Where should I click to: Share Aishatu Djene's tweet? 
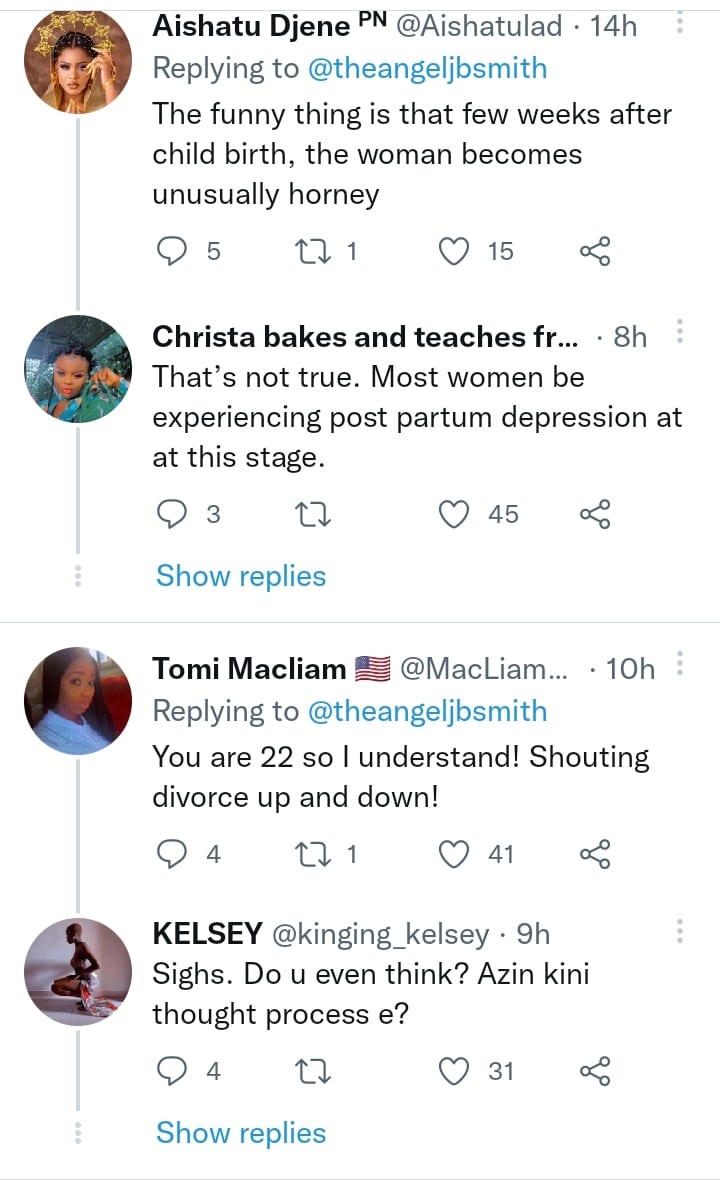(x=595, y=251)
